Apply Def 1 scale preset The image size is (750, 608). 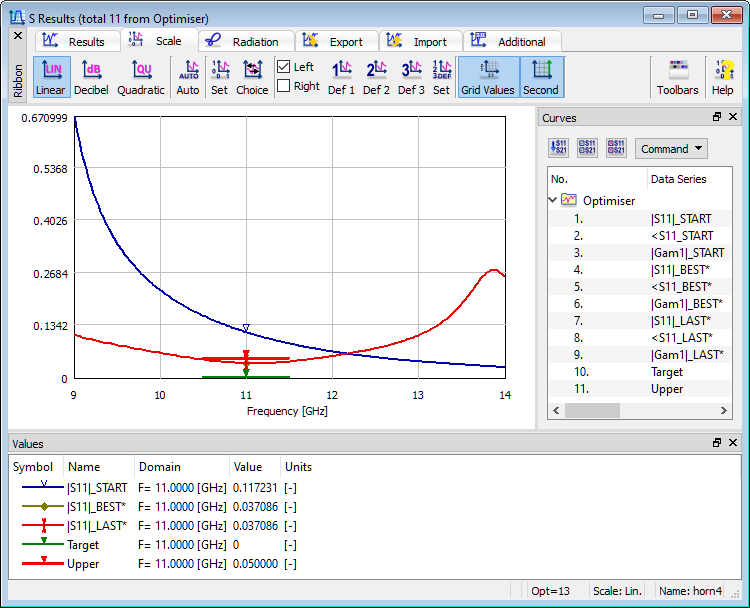click(342, 77)
